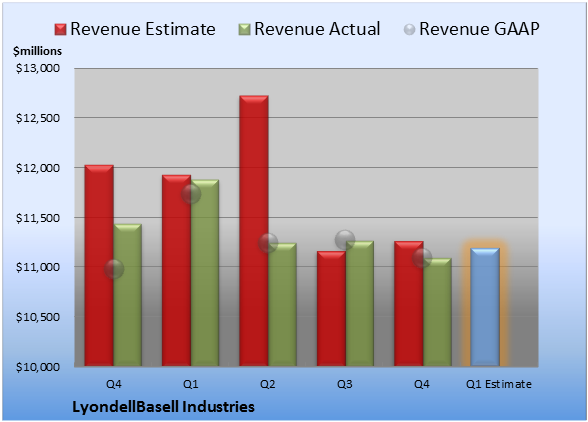Click the GAAP marker on Q1 bars
Screen dimensions: 588x422
191,194
